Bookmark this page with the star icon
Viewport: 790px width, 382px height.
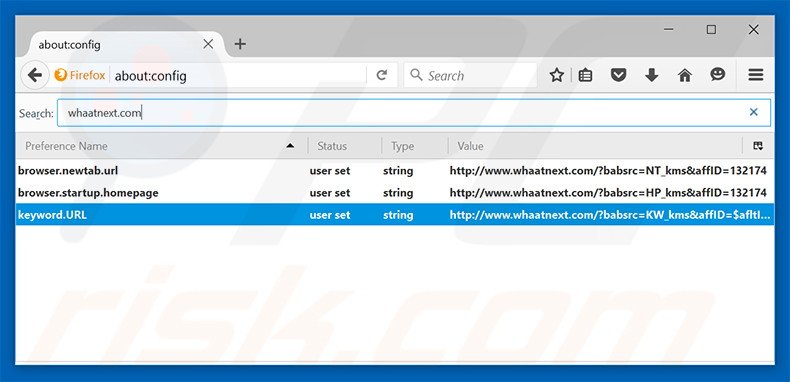[x=556, y=76]
